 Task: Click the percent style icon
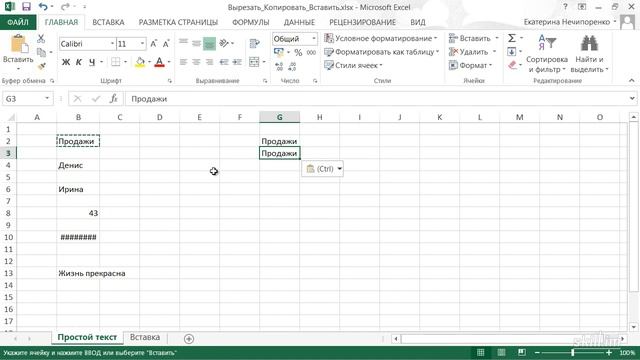coord(298,53)
